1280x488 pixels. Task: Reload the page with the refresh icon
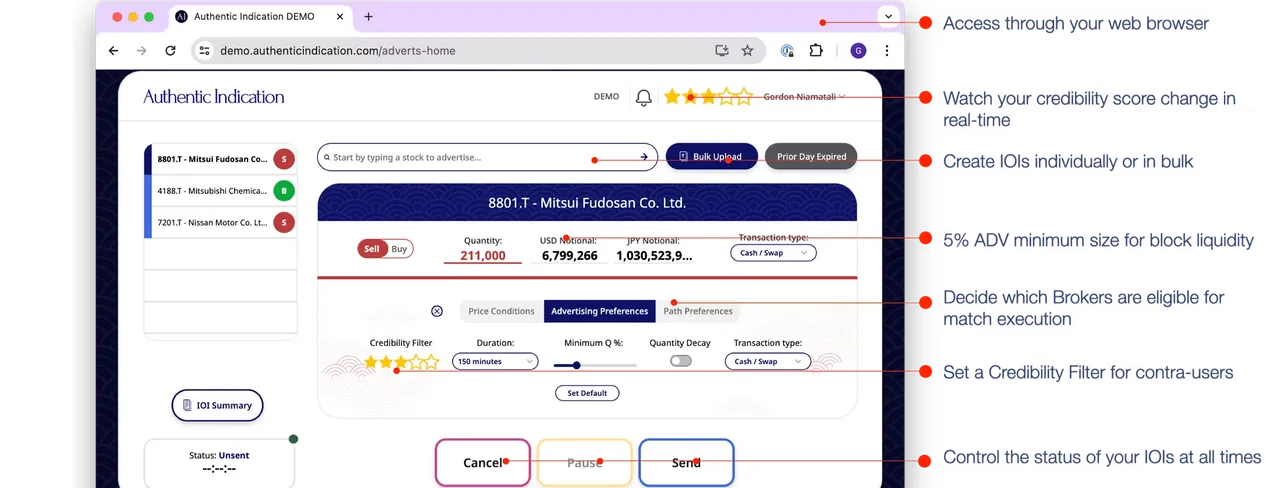point(170,51)
